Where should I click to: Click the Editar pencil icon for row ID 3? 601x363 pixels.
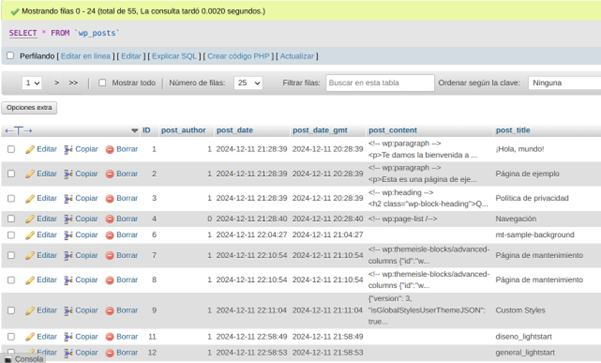(30, 199)
